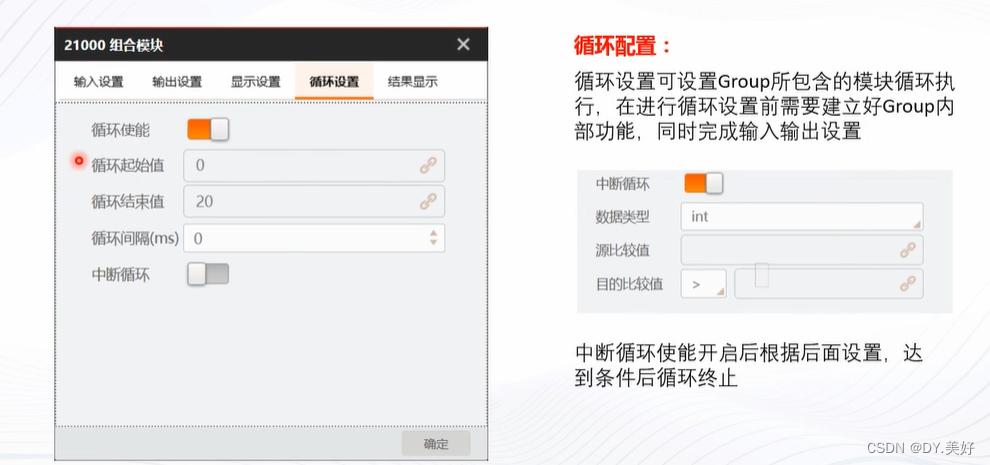
Task: Click the 数据类型 label
Action: pyautogui.click(x=623, y=217)
